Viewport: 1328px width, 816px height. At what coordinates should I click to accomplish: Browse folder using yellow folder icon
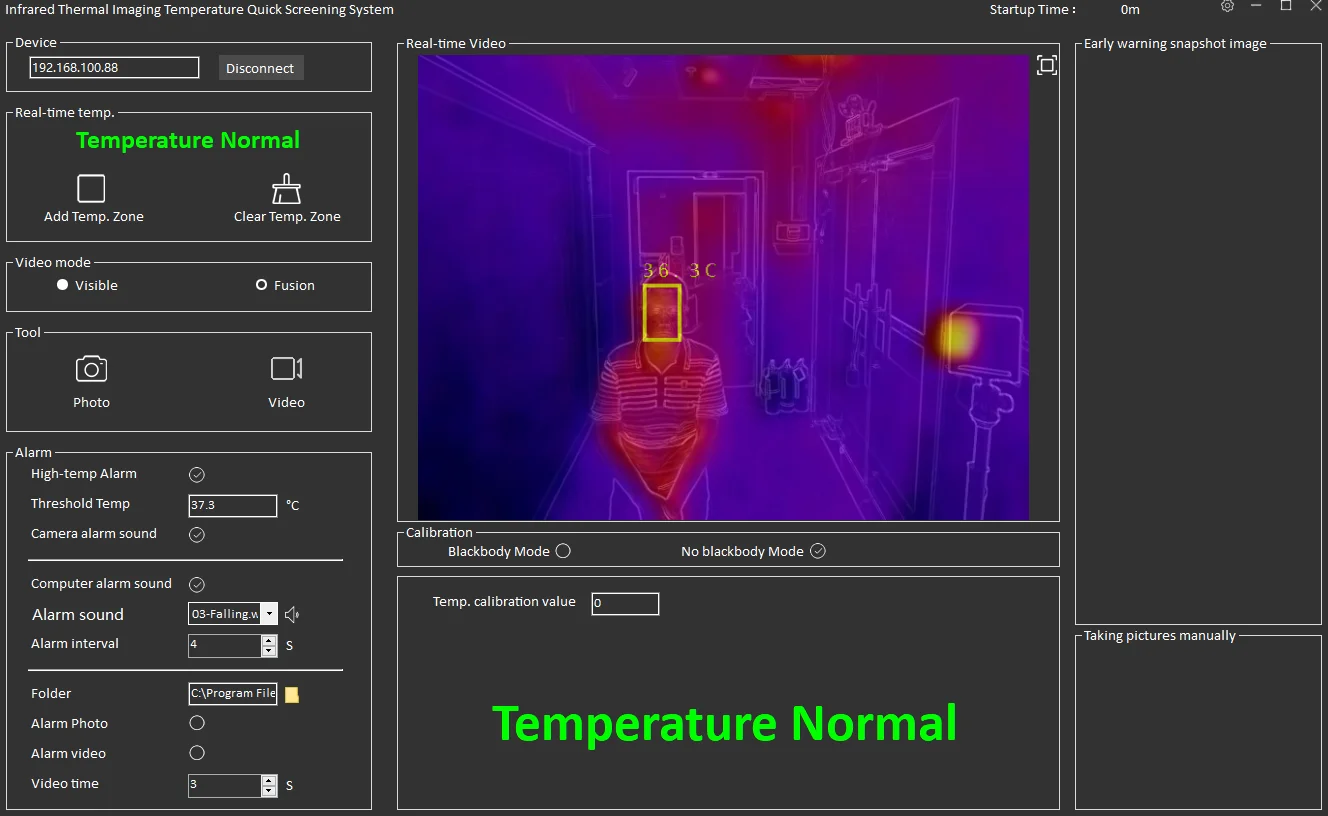tap(292, 694)
